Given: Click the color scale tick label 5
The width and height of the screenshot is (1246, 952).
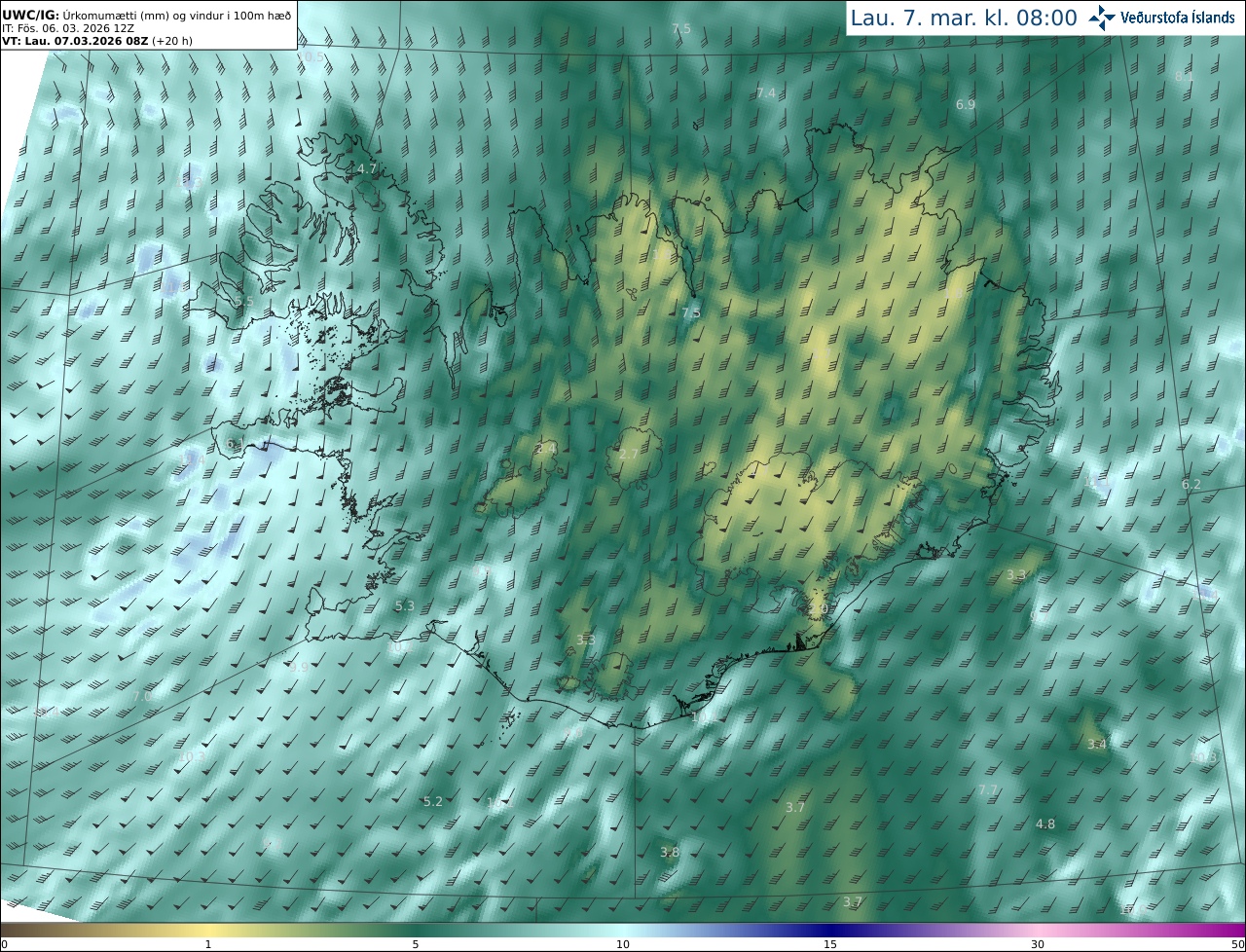Looking at the screenshot, I should click(416, 944).
